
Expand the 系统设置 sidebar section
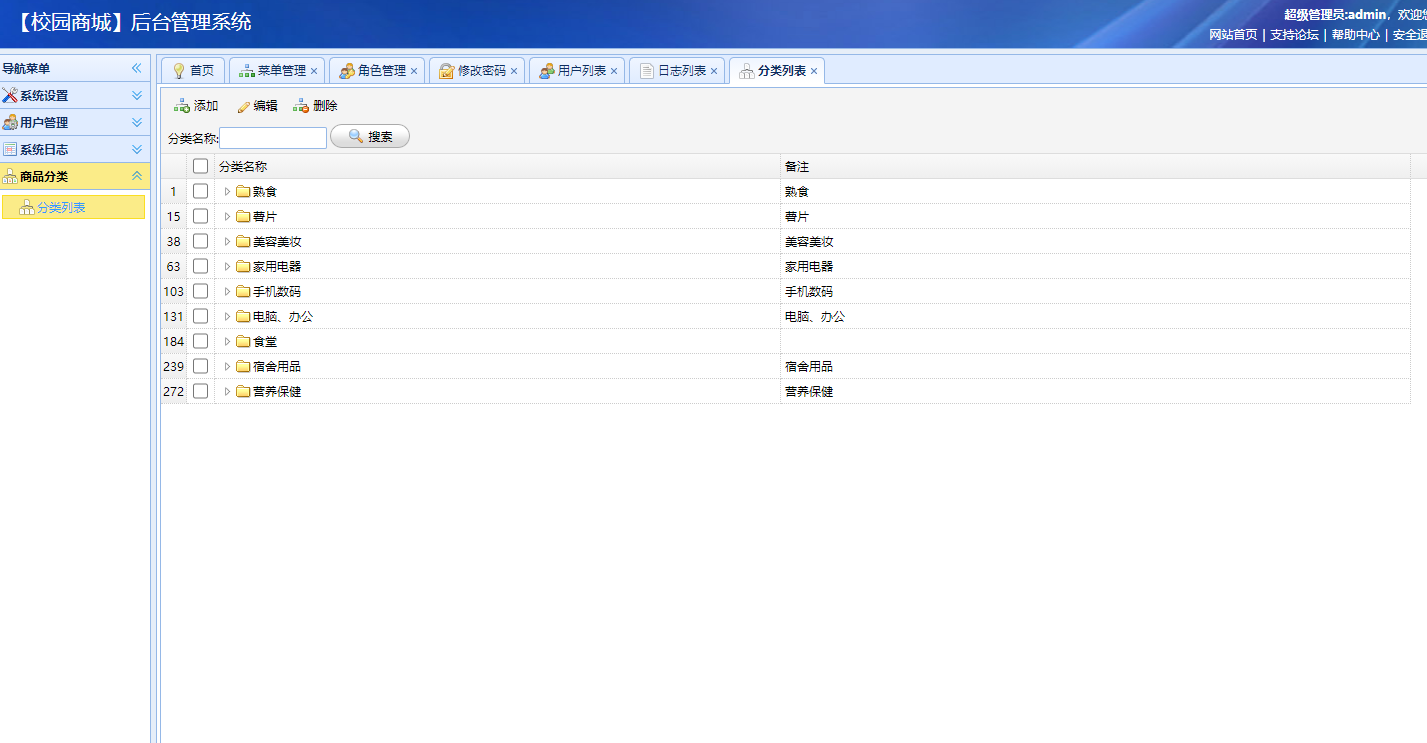point(137,95)
